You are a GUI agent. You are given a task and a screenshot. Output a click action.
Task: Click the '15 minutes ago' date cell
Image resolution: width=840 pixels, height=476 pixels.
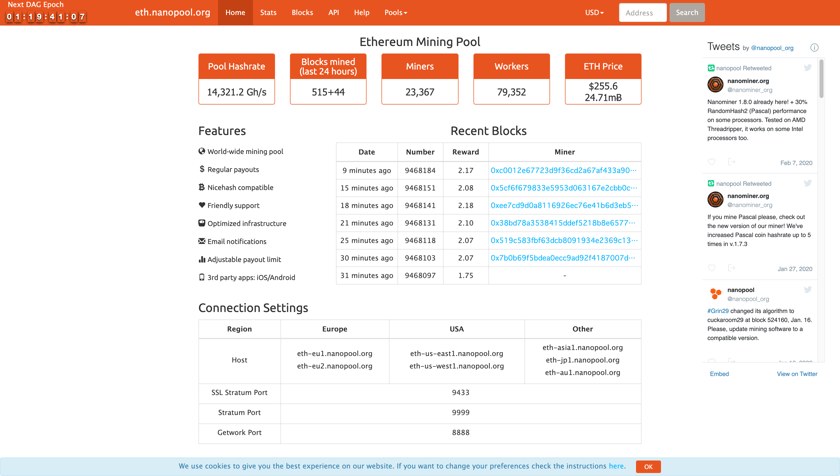click(366, 188)
